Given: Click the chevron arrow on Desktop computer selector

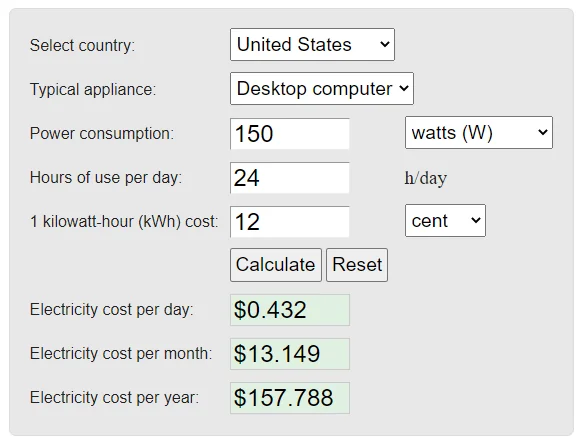Looking at the screenshot, I should point(404,88).
